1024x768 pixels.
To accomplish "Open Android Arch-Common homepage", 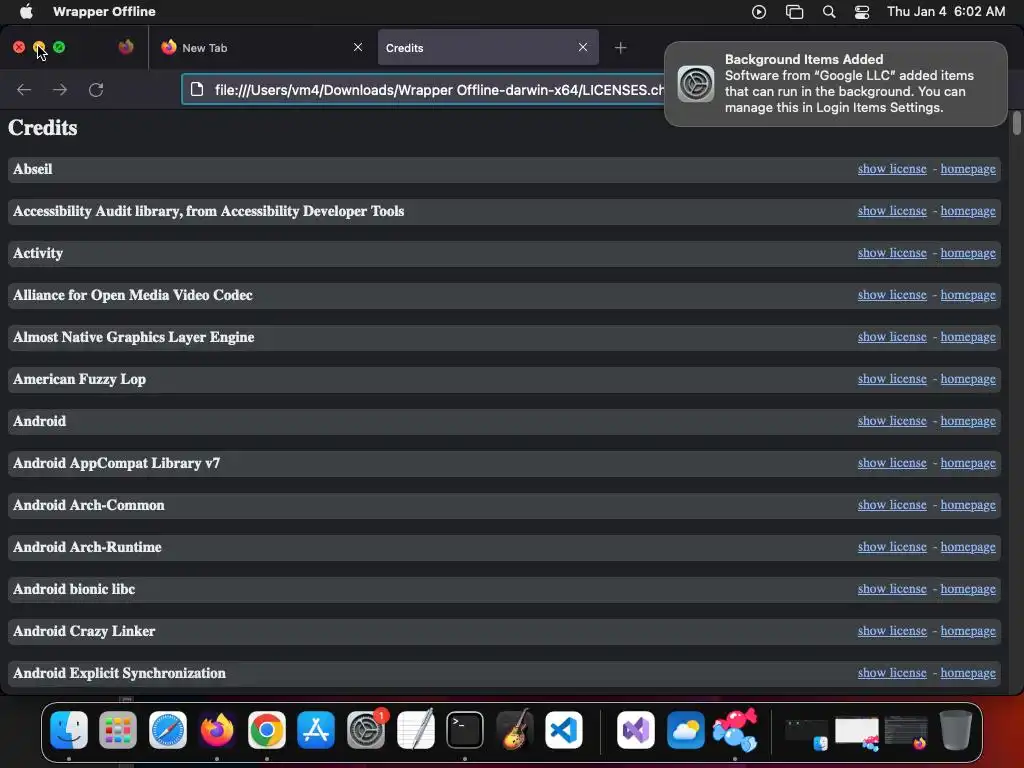I will (x=968, y=504).
